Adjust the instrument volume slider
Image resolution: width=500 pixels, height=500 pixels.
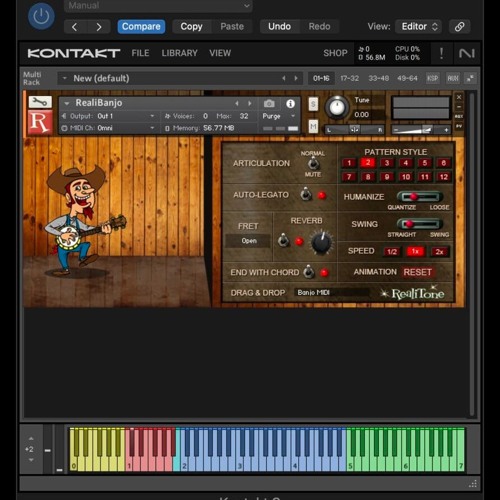pos(421,130)
